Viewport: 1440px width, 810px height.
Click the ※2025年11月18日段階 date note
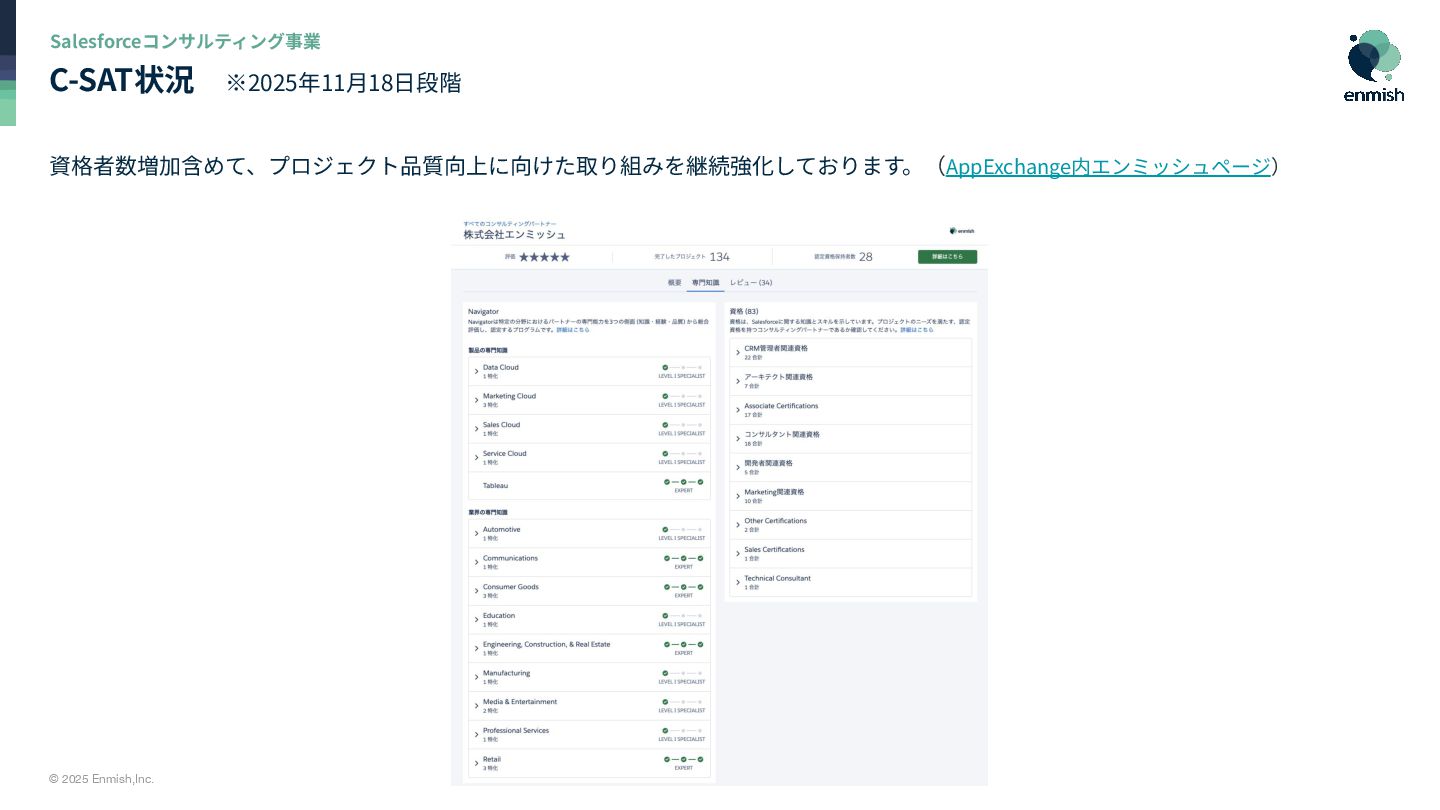point(344,83)
